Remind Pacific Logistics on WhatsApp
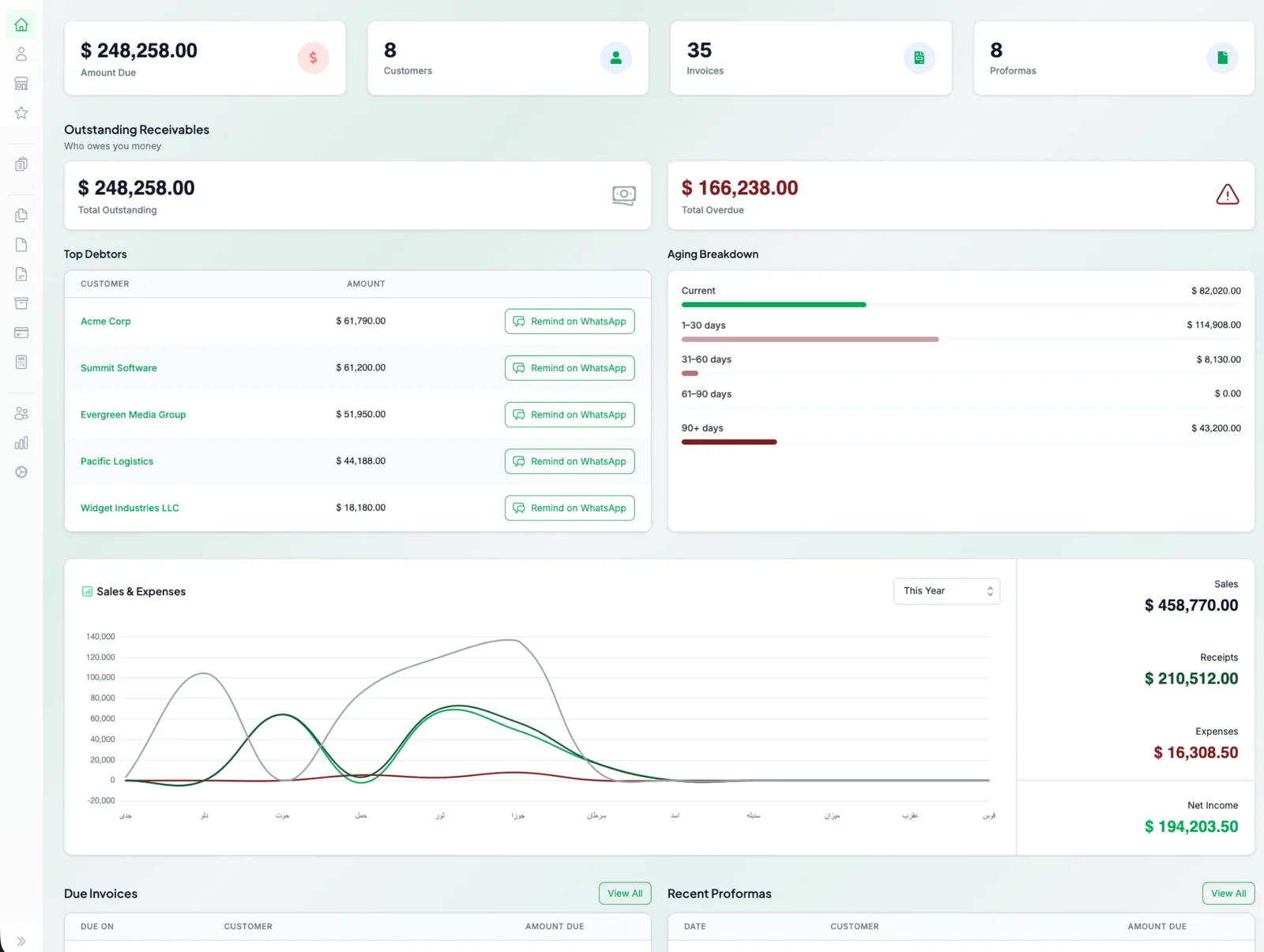 [x=570, y=461]
